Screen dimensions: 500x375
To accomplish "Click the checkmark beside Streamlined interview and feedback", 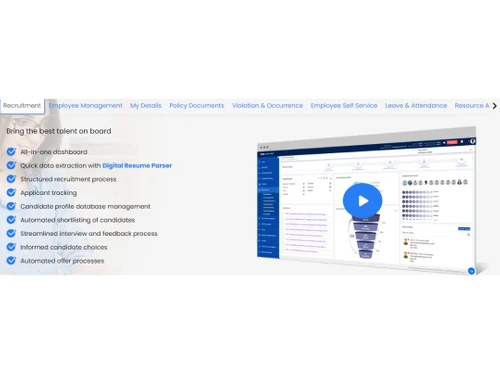I will coord(11,233).
